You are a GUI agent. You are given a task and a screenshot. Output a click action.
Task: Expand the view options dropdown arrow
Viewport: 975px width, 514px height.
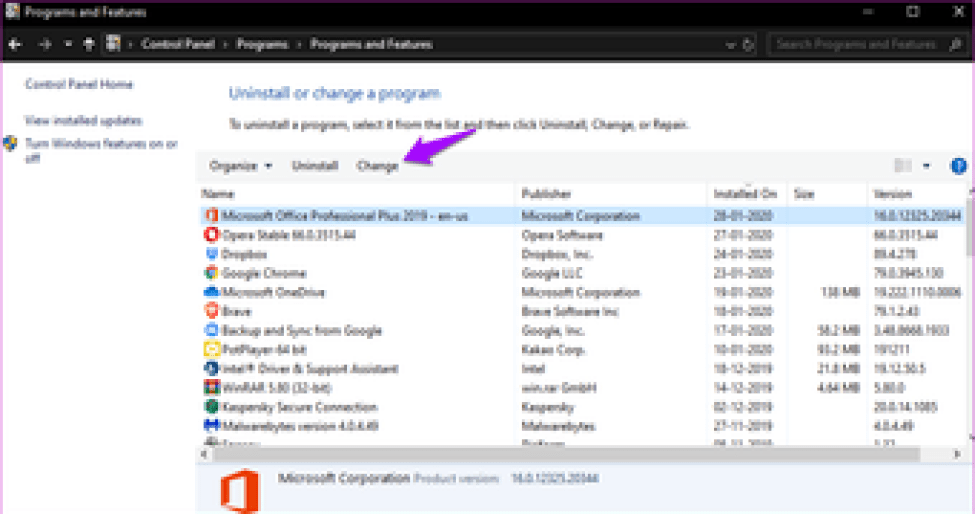(x=926, y=166)
